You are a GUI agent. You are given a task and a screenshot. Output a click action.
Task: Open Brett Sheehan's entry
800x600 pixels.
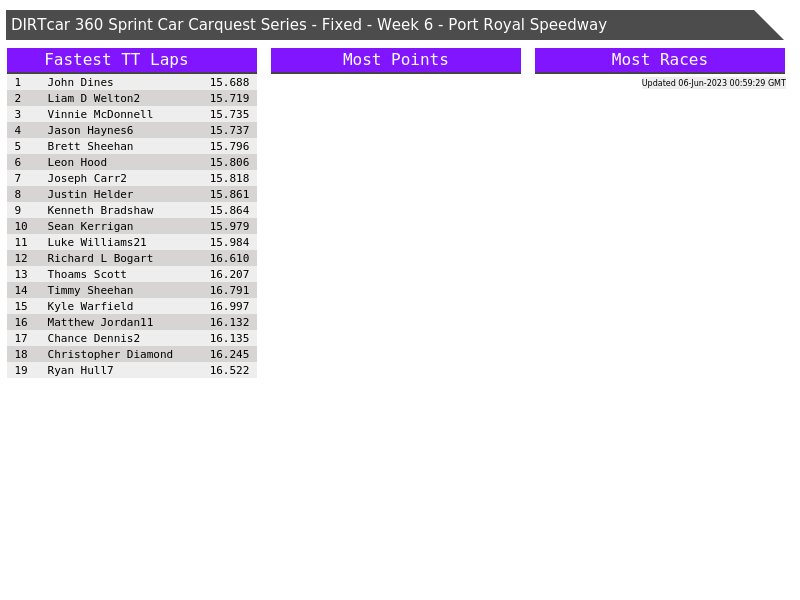[90, 146]
